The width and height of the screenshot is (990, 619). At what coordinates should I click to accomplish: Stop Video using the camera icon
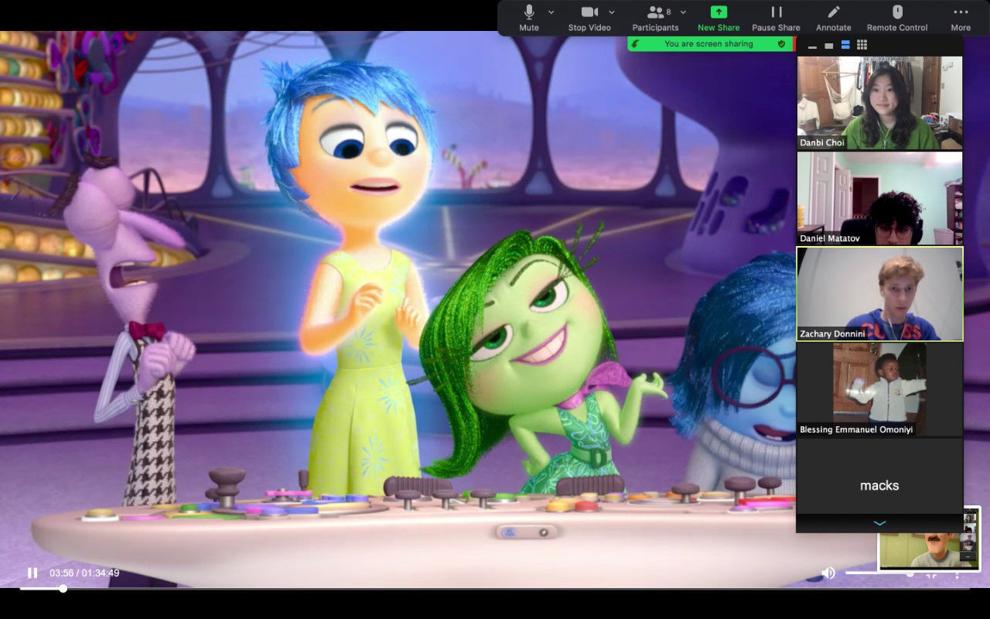pos(589,18)
